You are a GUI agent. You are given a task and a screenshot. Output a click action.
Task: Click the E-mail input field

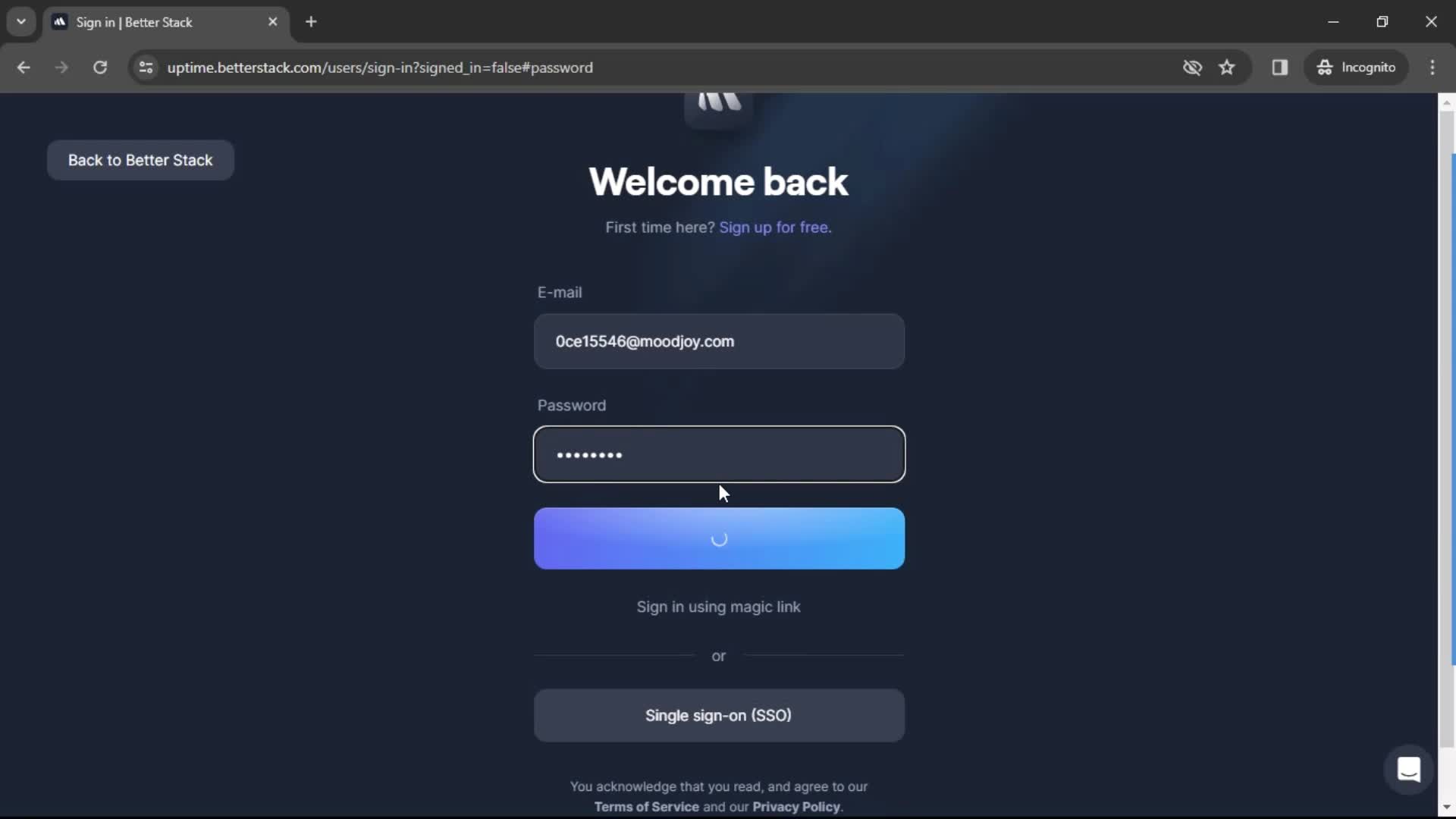718,341
